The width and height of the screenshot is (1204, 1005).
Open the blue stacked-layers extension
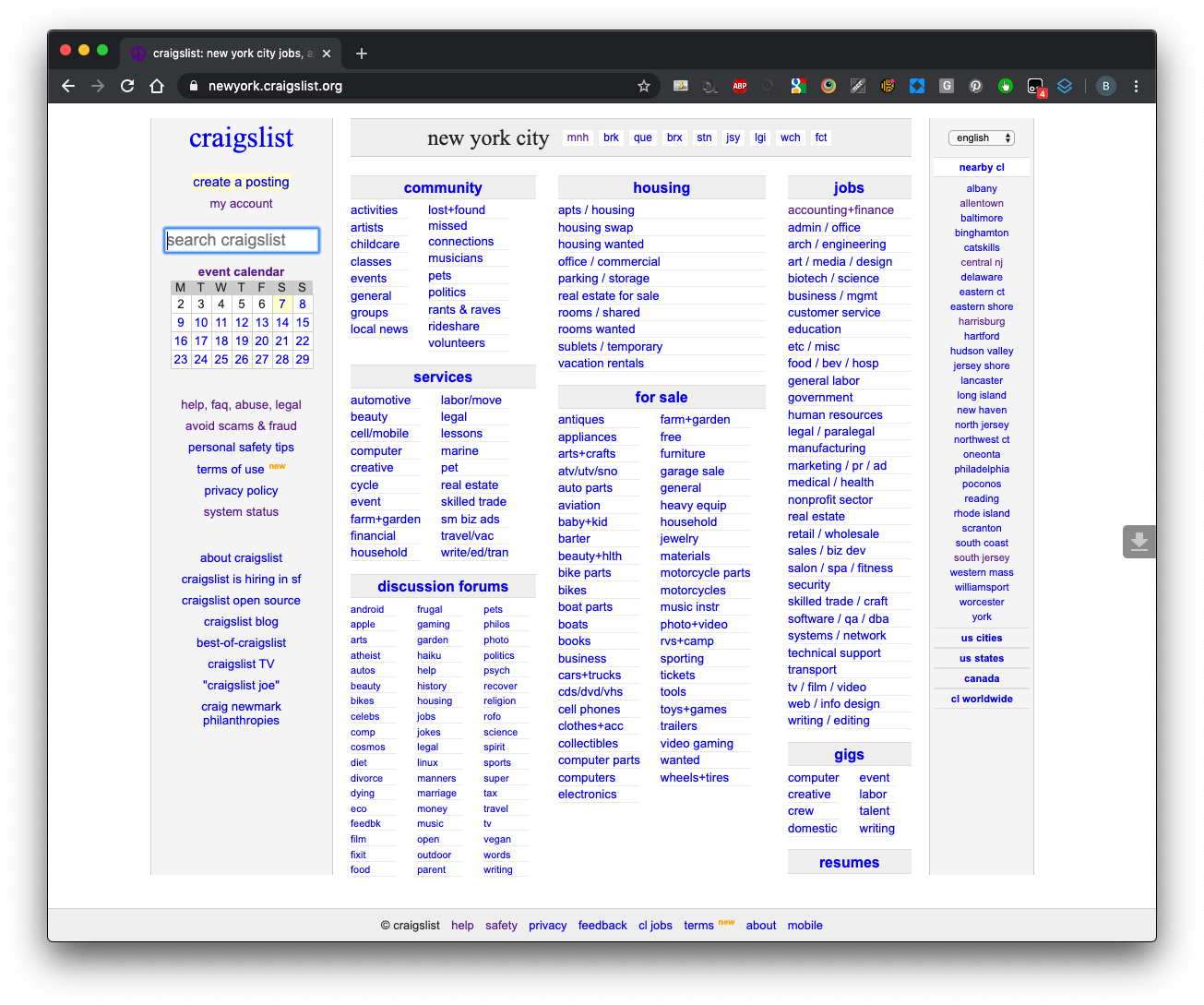click(x=1065, y=86)
